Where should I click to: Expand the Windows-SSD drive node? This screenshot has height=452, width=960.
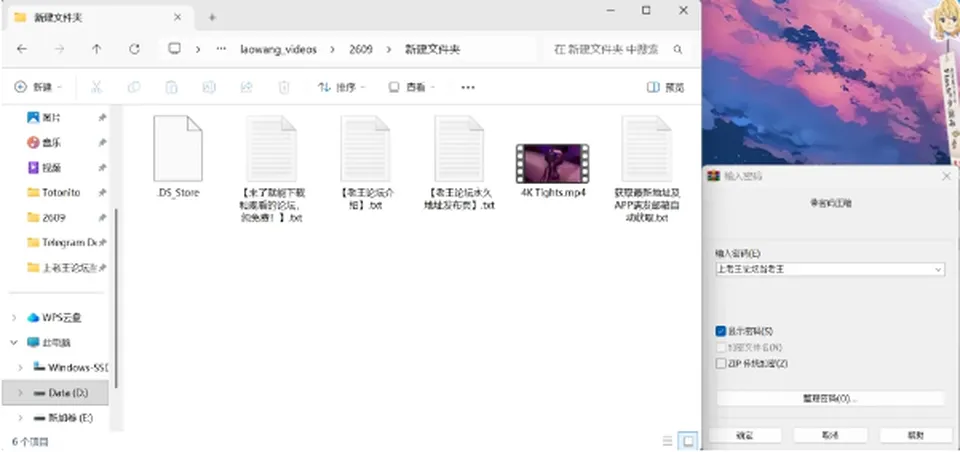pyautogui.click(x=20, y=368)
